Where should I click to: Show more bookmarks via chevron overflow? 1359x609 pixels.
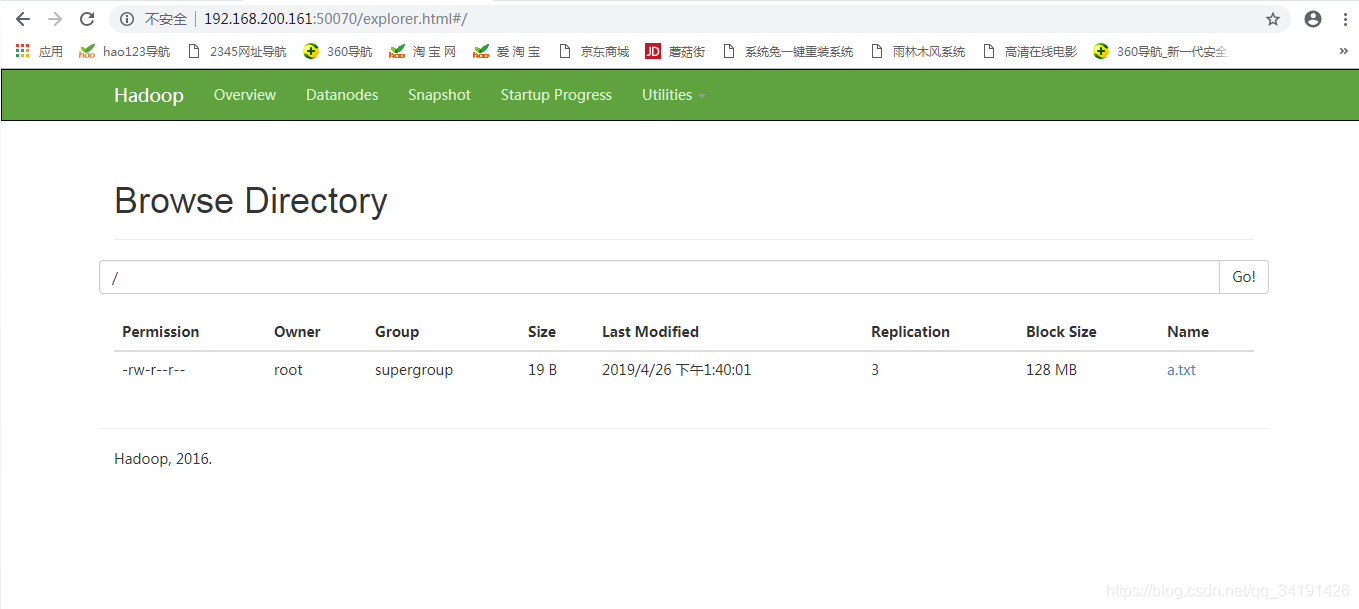[x=1343, y=51]
